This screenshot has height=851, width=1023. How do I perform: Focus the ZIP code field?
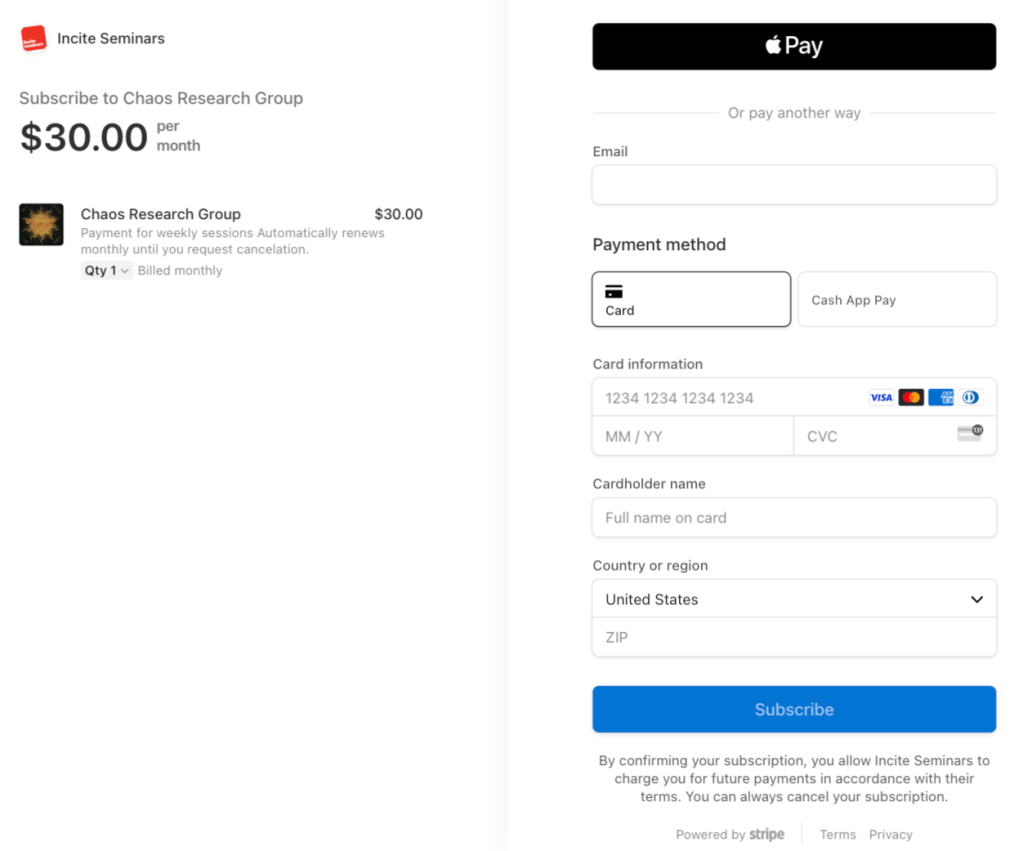point(794,637)
